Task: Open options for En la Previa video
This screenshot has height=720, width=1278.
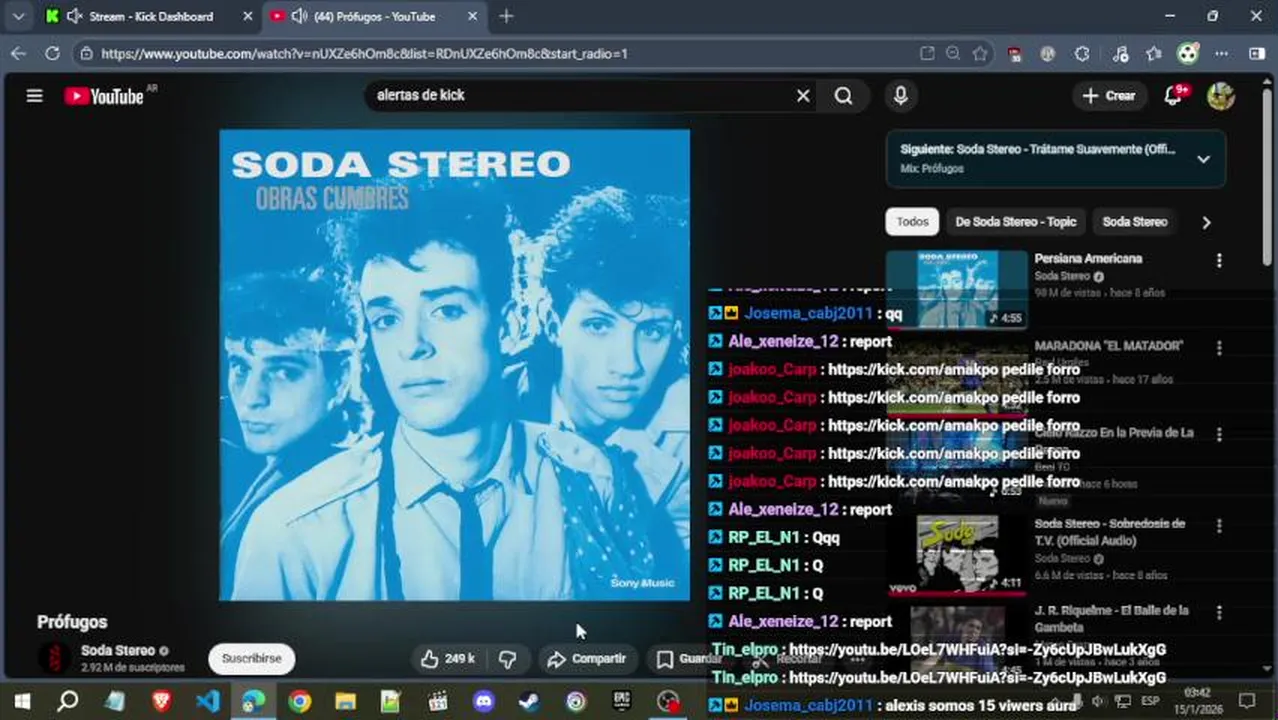Action: tap(1218, 435)
